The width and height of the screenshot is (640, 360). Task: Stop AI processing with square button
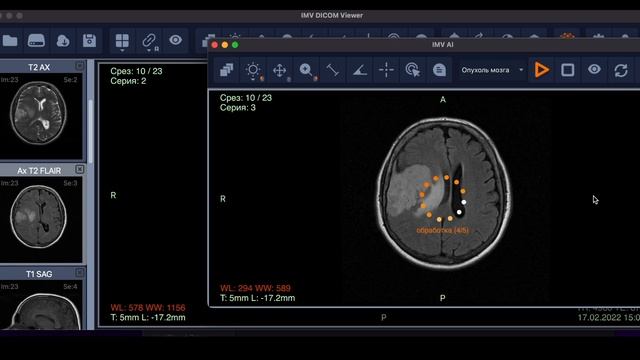pos(568,70)
